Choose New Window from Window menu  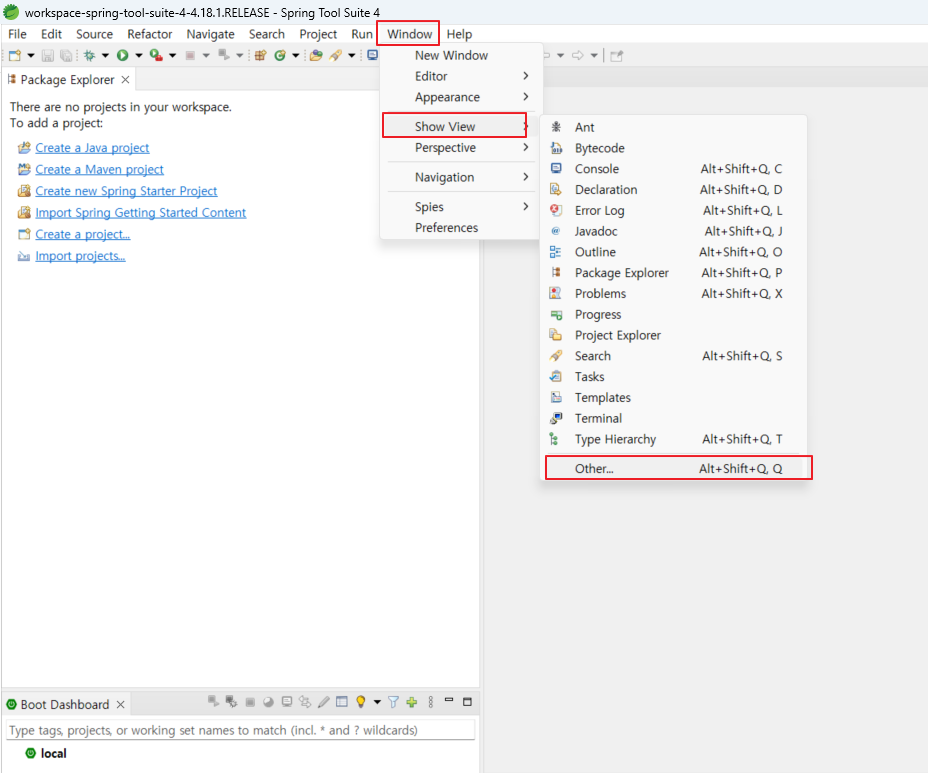(x=460, y=55)
